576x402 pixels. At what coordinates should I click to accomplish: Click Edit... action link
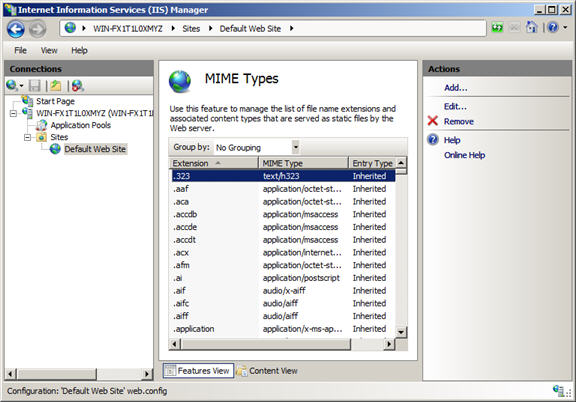[x=455, y=107]
